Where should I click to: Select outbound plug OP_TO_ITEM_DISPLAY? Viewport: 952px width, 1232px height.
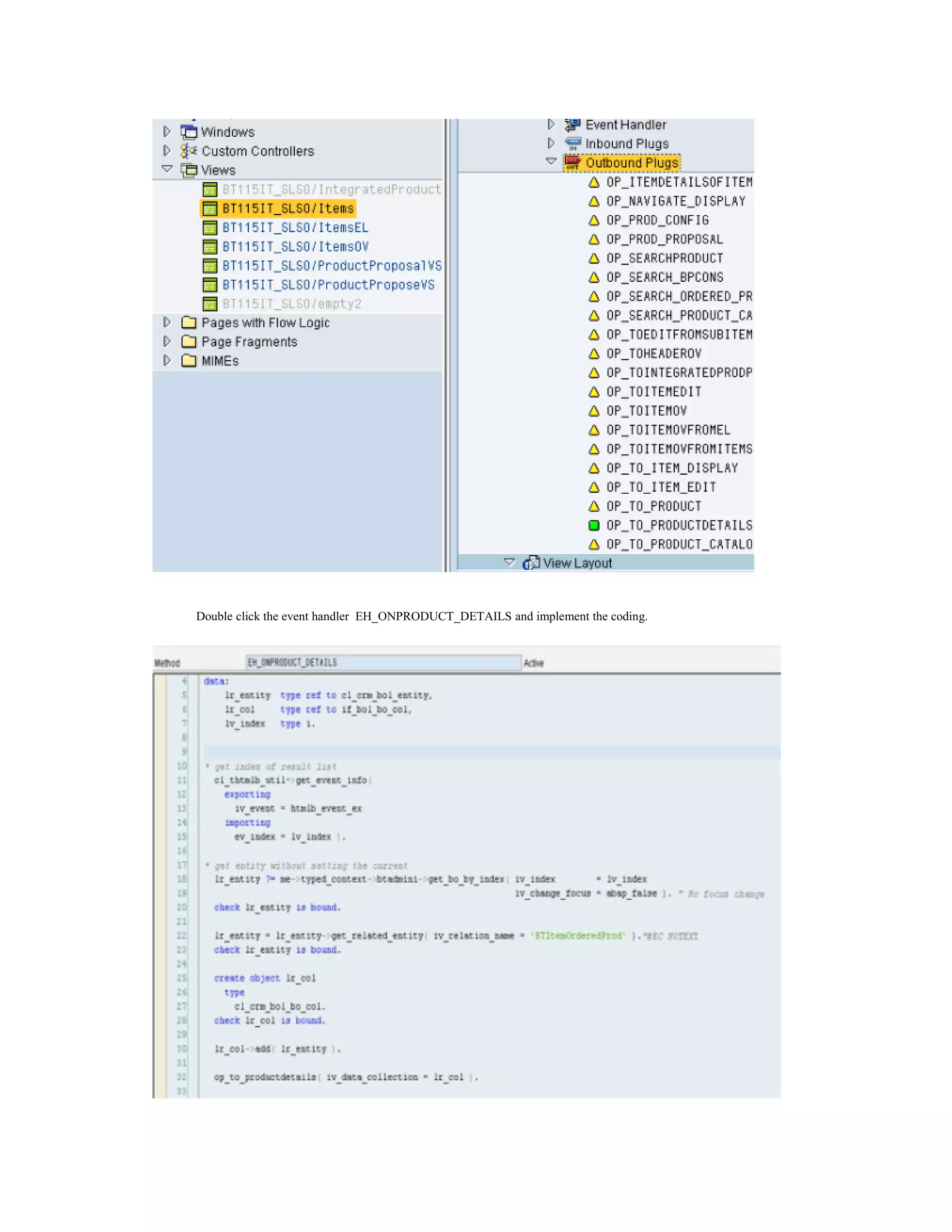click(x=672, y=468)
